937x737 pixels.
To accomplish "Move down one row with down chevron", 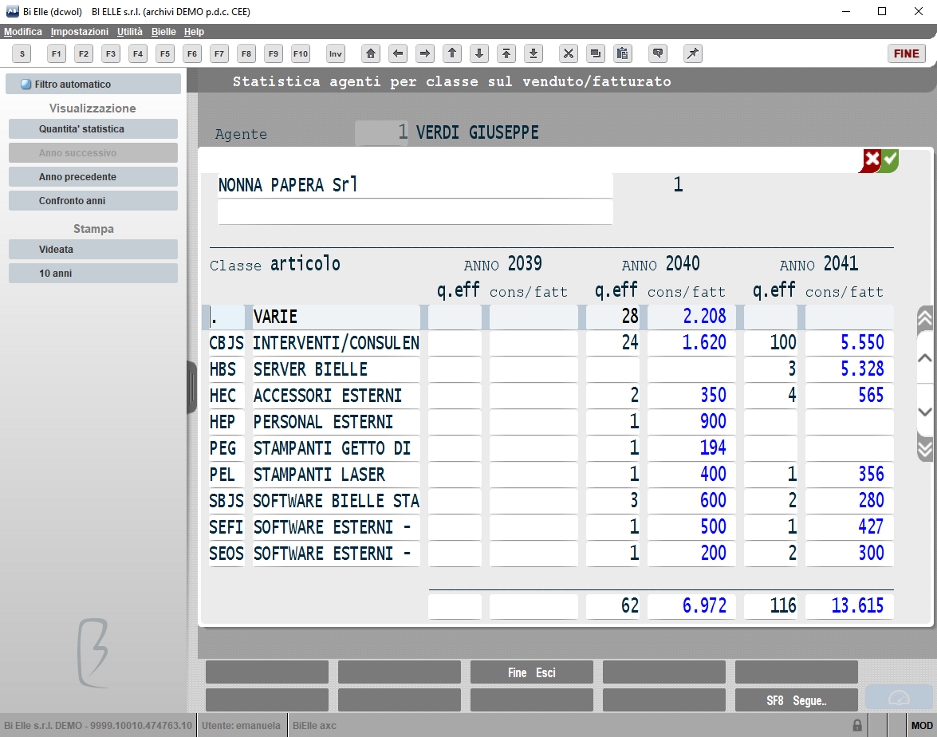I will (x=924, y=412).
